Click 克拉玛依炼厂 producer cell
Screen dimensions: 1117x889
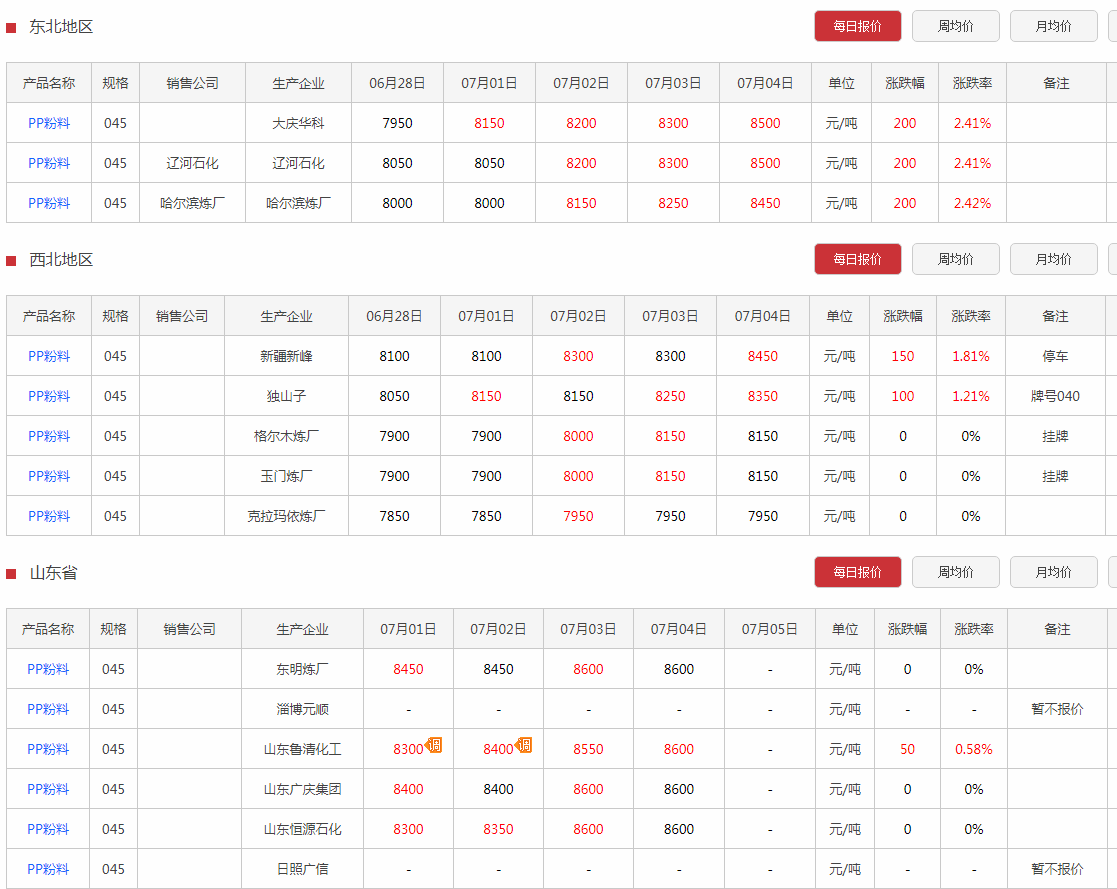pos(286,516)
